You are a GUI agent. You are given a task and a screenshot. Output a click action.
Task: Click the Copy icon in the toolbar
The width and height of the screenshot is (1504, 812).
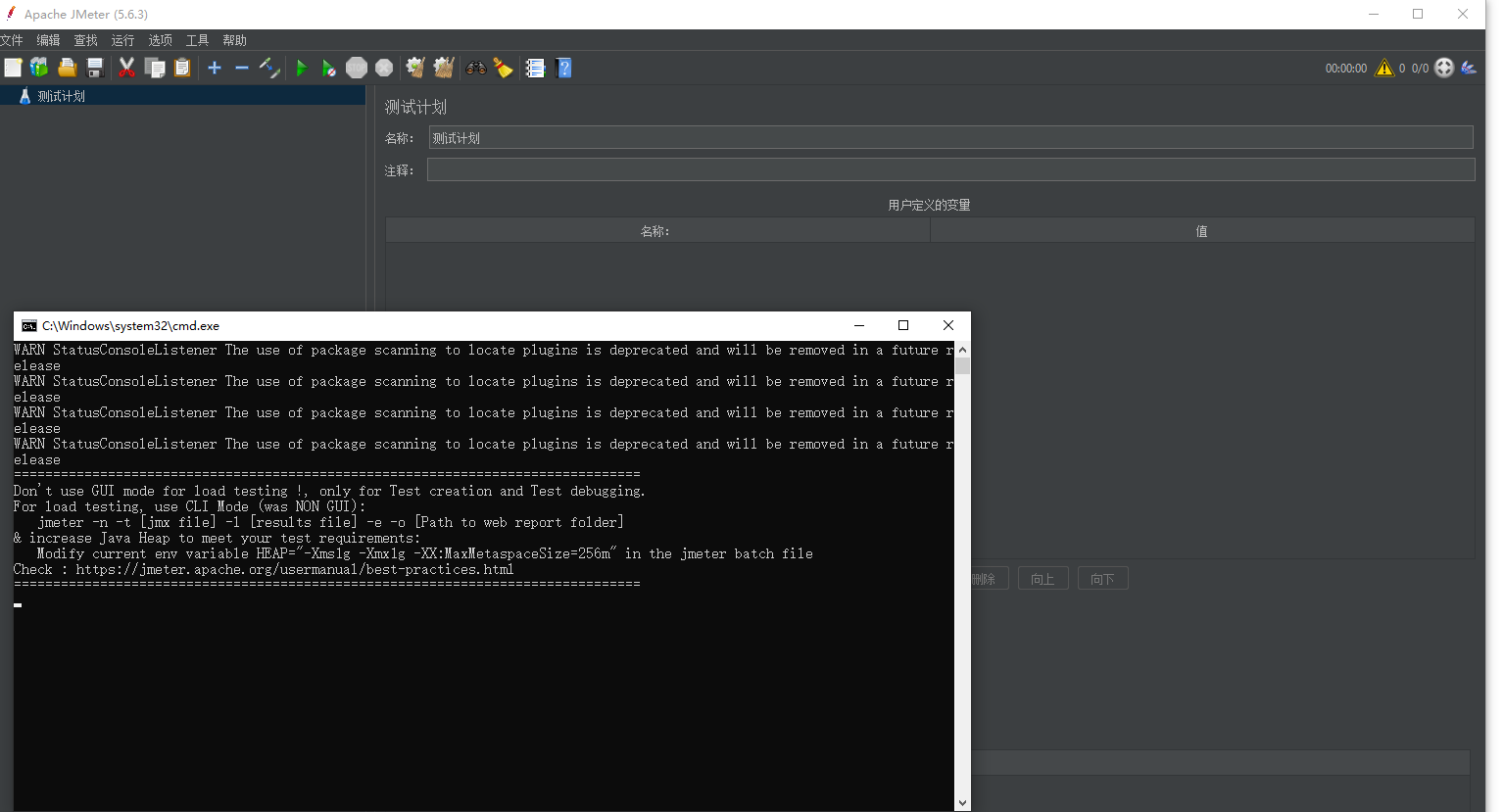pyautogui.click(x=155, y=68)
